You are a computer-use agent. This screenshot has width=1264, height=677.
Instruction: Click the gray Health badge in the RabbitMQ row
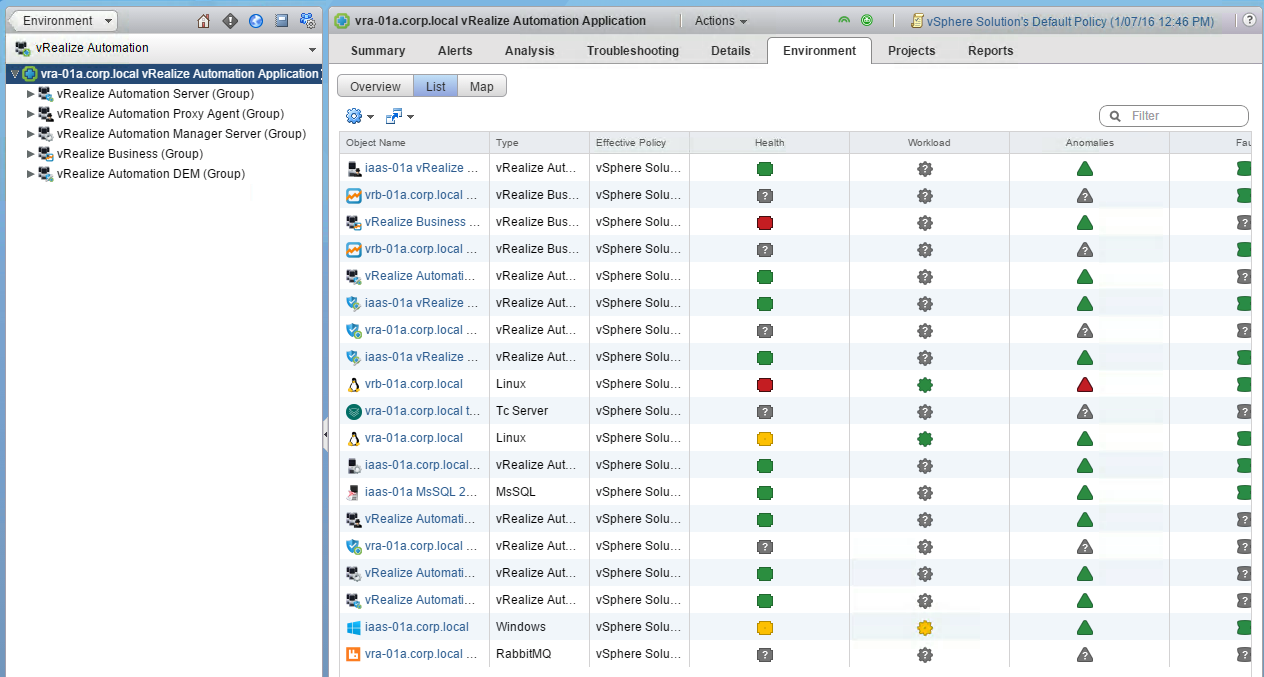(x=765, y=654)
